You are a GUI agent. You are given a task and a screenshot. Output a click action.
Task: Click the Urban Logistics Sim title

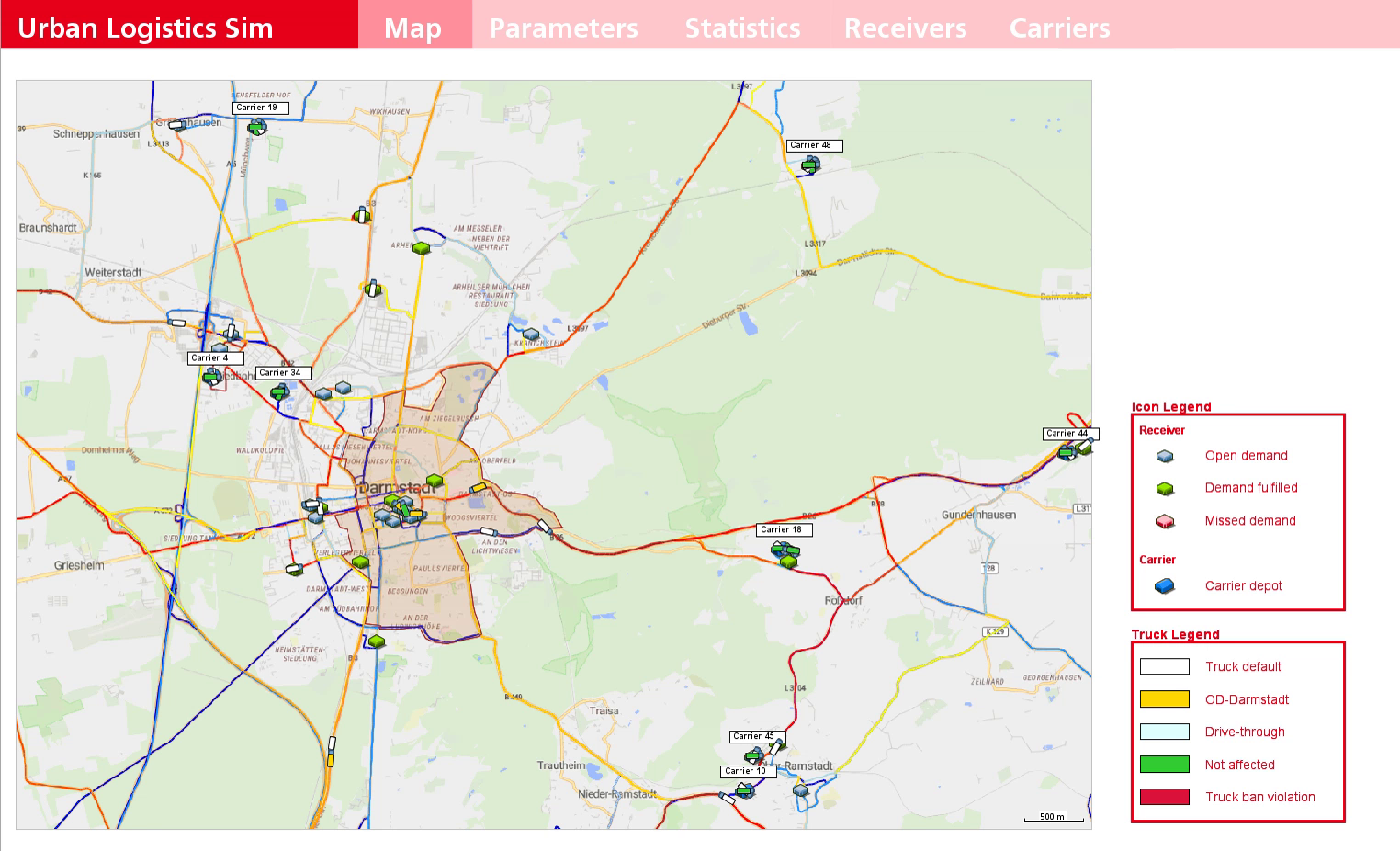[x=145, y=28]
